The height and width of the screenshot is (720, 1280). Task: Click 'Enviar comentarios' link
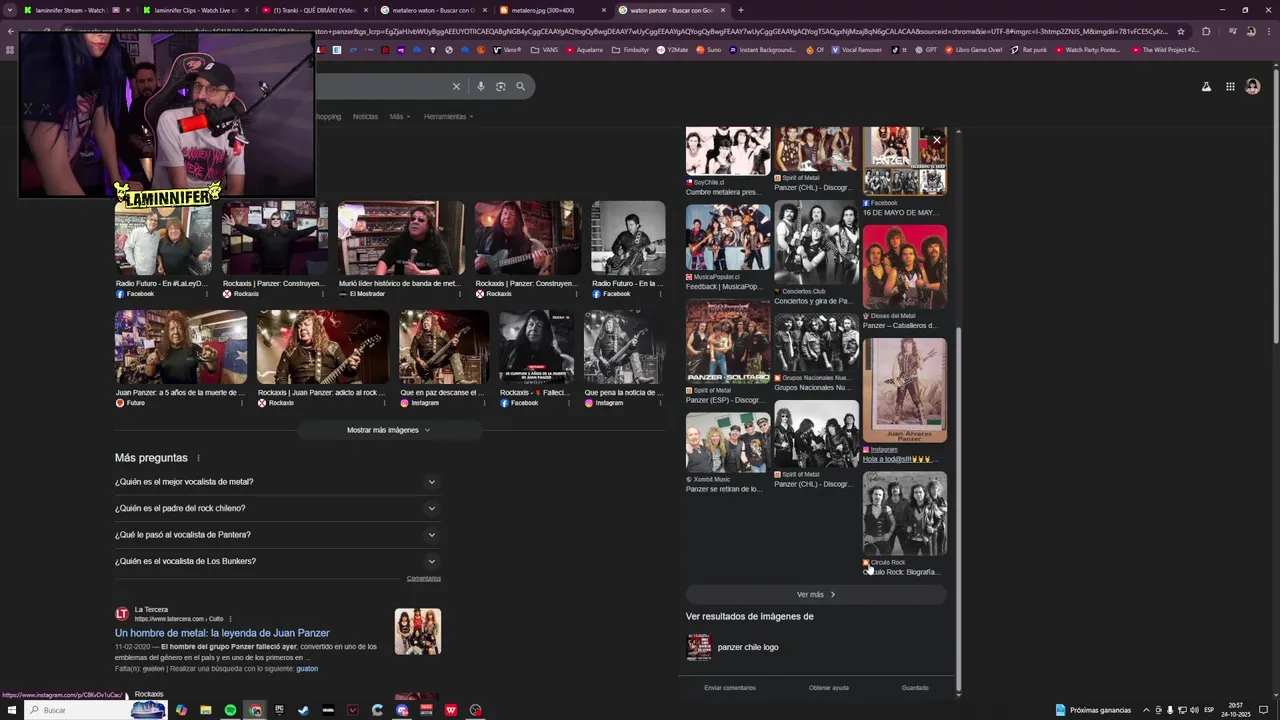click(730, 688)
